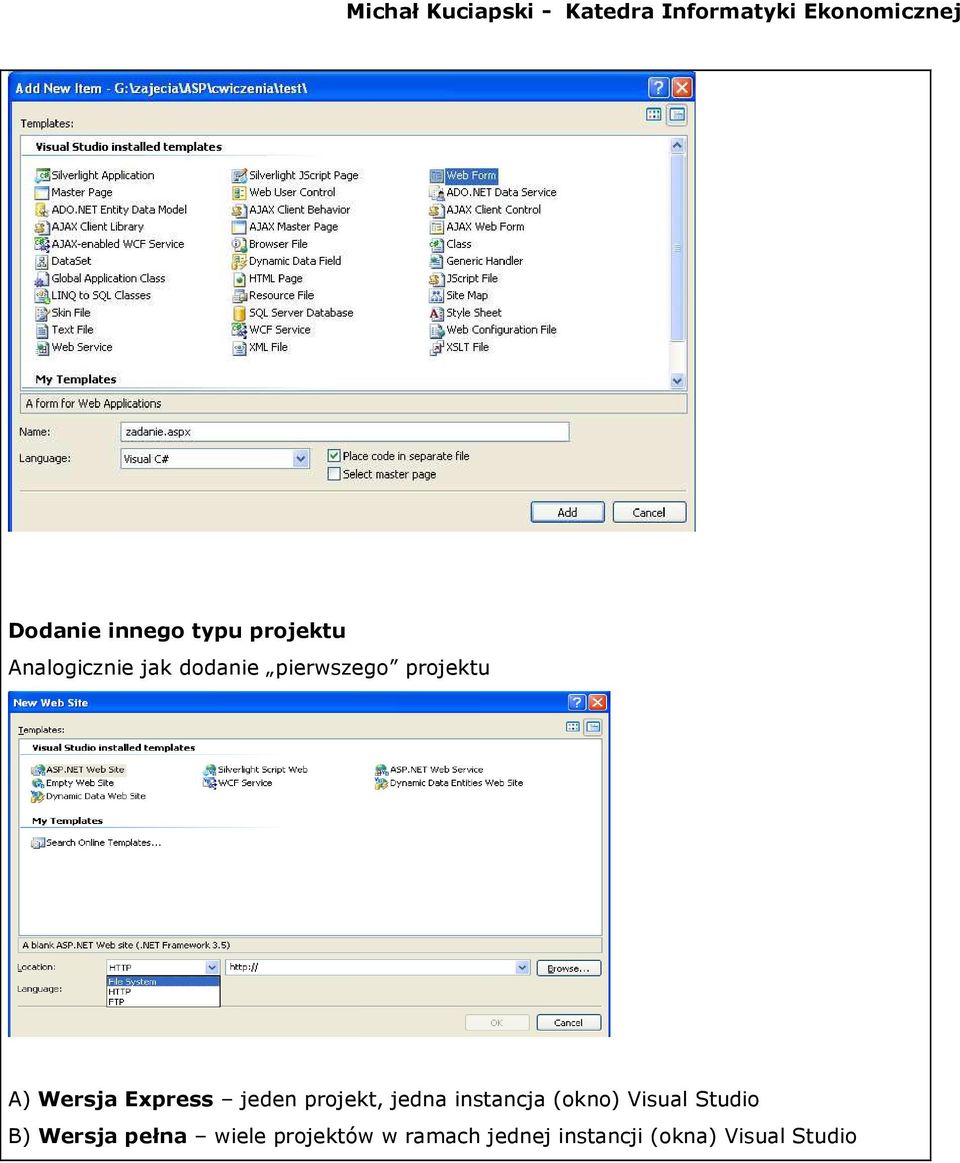Select Browser File template
This screenshot has width=960, height=1163.
(x=269, y=244)
